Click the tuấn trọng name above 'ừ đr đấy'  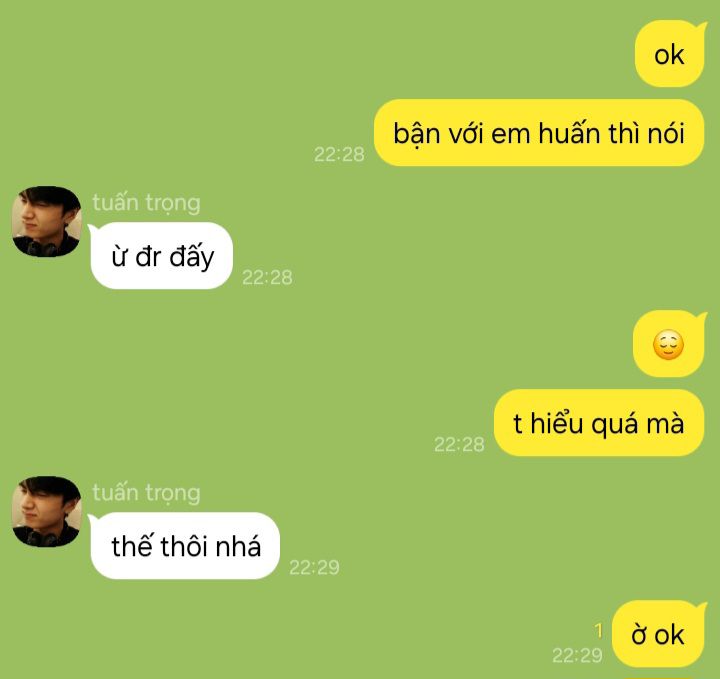click(x=146, y=202)
